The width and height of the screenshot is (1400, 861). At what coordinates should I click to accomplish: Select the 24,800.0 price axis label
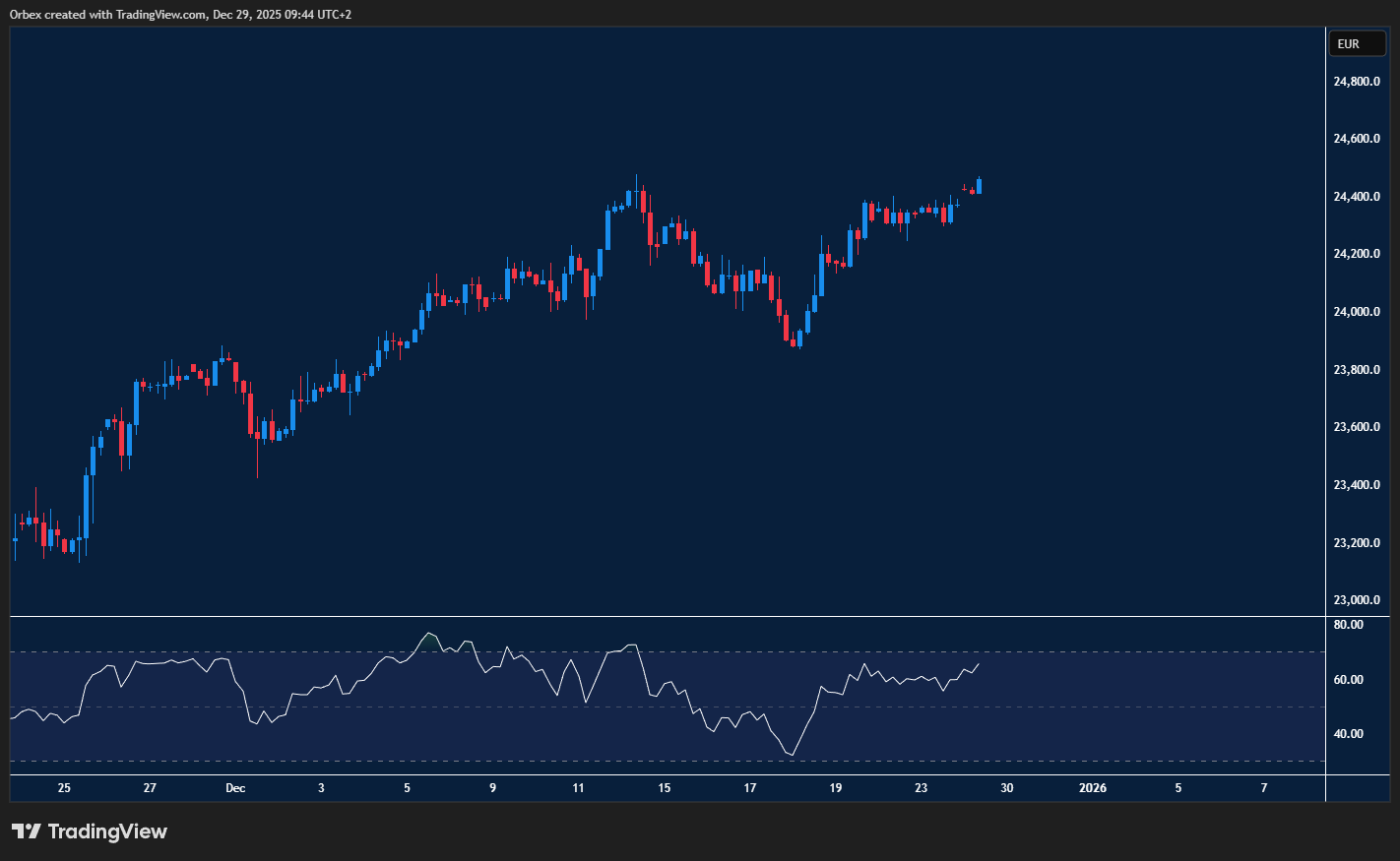coord(1356,82)
